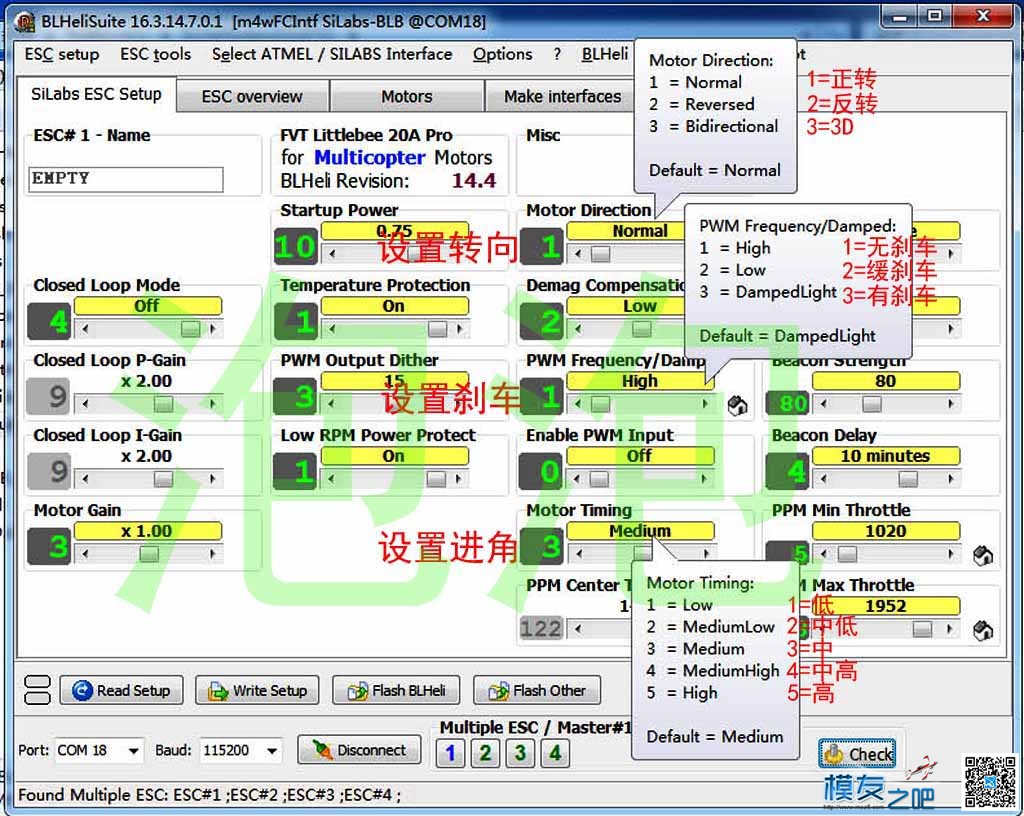
Task: Click right arrow of Motor Gain slider
Action: tap(213, 554)
